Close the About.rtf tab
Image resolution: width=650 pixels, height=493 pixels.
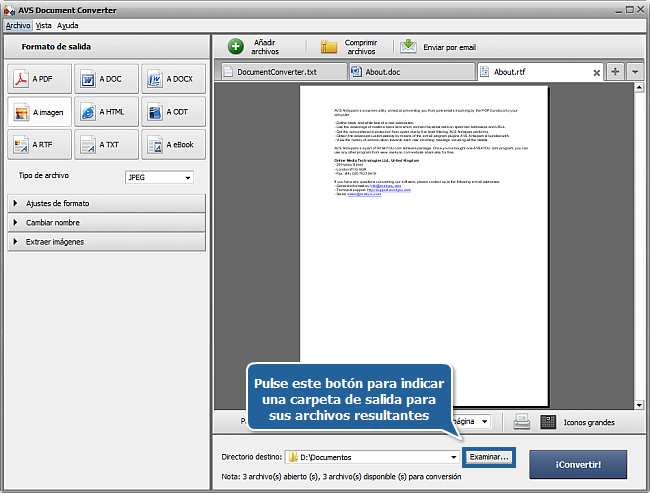(x=597, y=73)
